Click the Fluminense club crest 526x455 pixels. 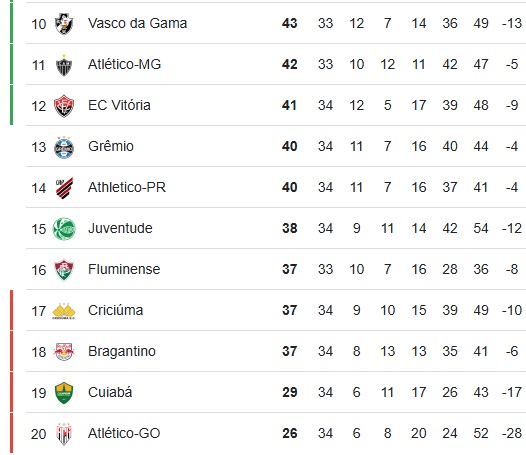click(64, 270)
